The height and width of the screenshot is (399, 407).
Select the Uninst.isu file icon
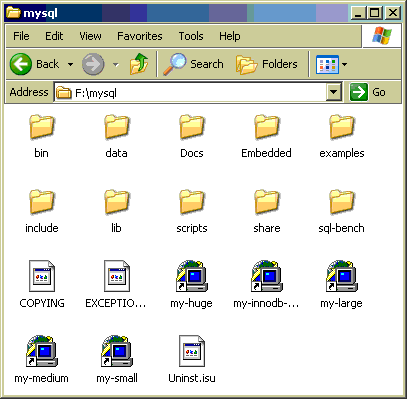coord(192,351)
